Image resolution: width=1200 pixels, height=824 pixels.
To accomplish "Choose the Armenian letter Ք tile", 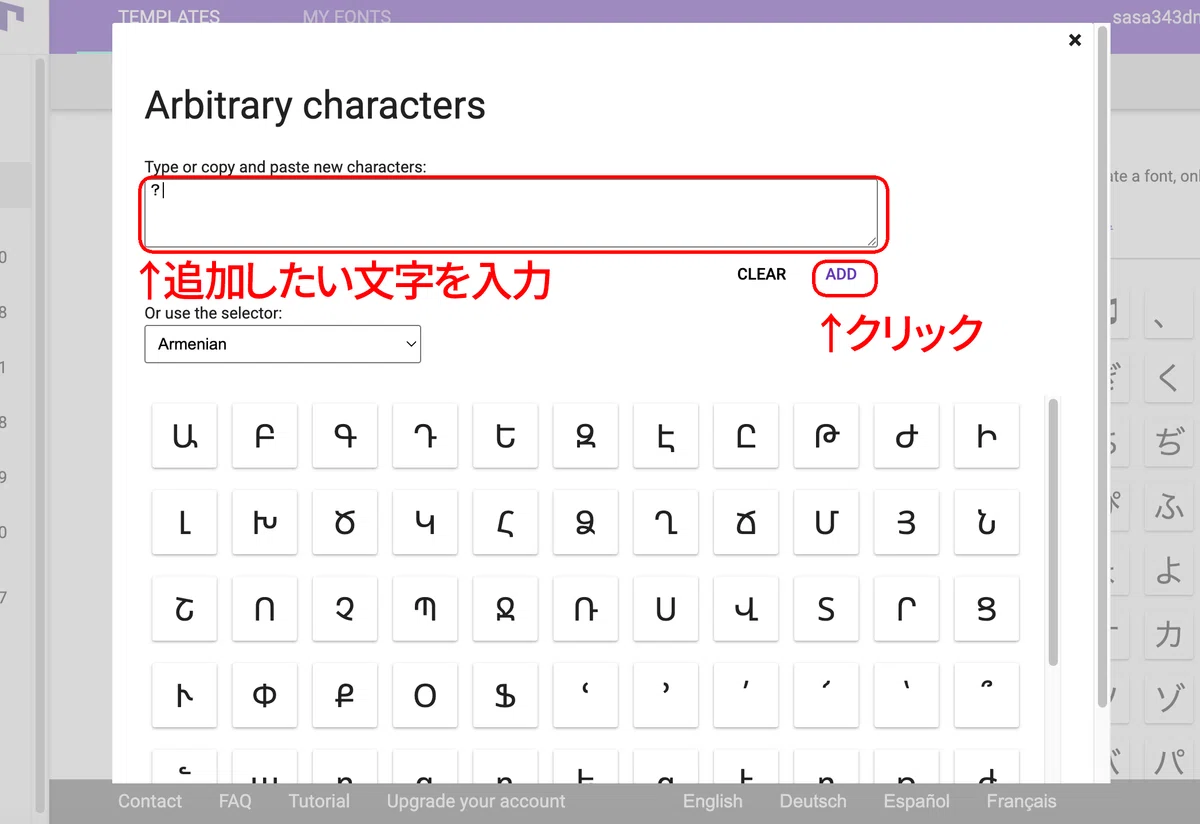I will point(345,695).
